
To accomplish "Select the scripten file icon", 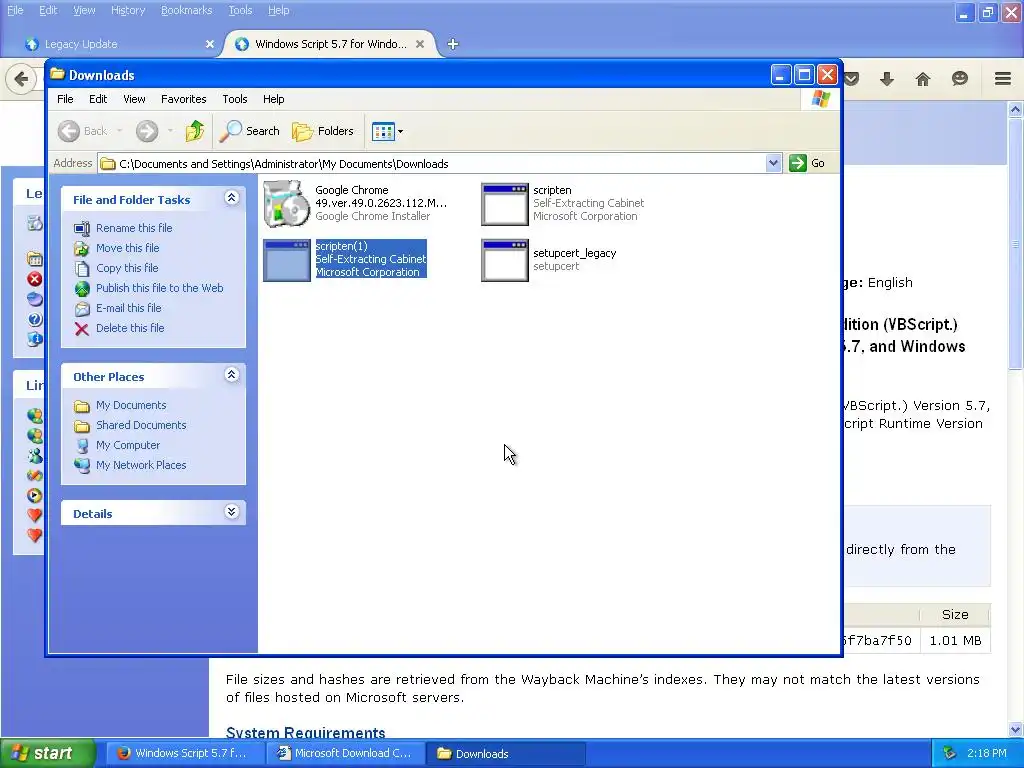I will [x=504, y=204].
